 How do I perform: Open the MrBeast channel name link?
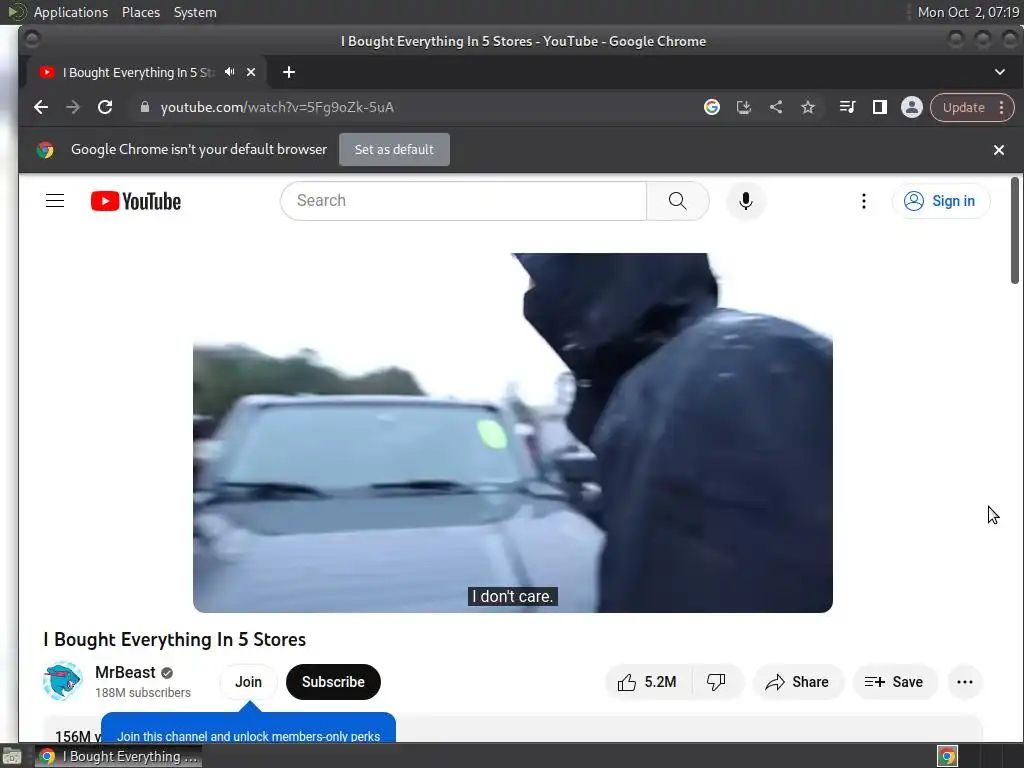pyautogui.click(x=125, y=672)
